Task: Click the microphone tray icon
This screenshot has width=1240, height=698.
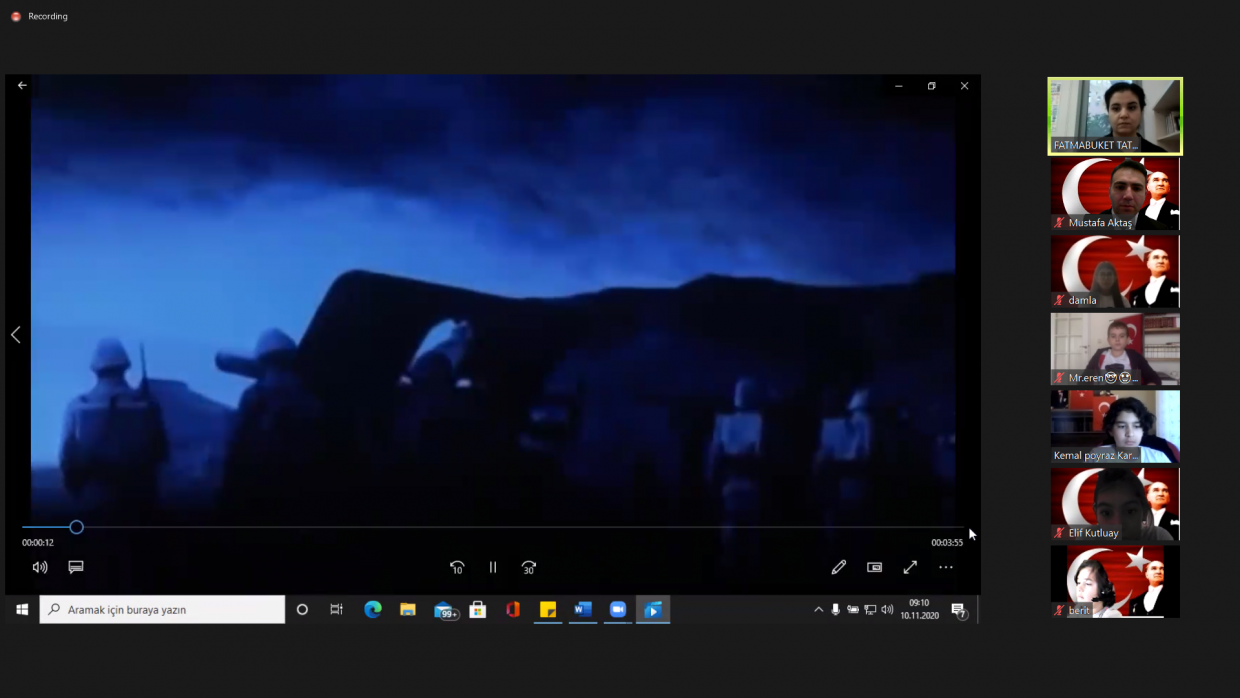Action: tap(836, 609)
